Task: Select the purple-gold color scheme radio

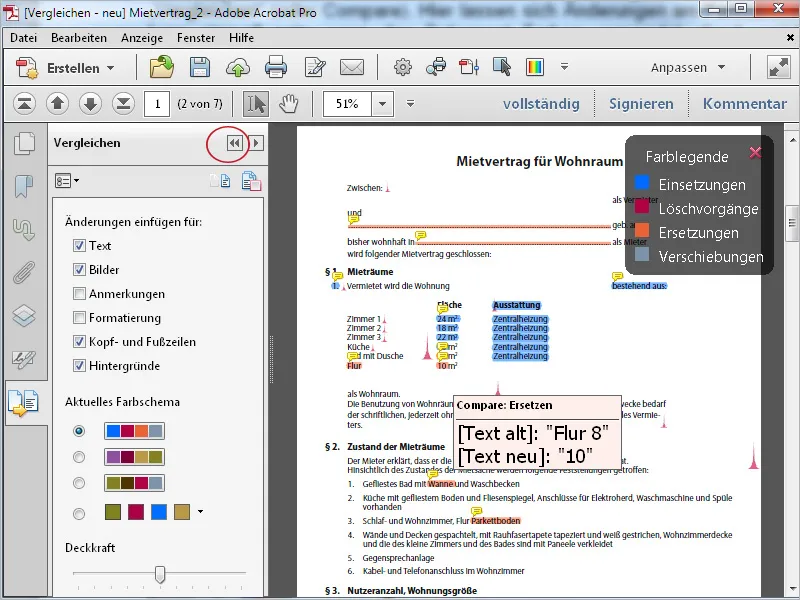Action: pos(79,457)
